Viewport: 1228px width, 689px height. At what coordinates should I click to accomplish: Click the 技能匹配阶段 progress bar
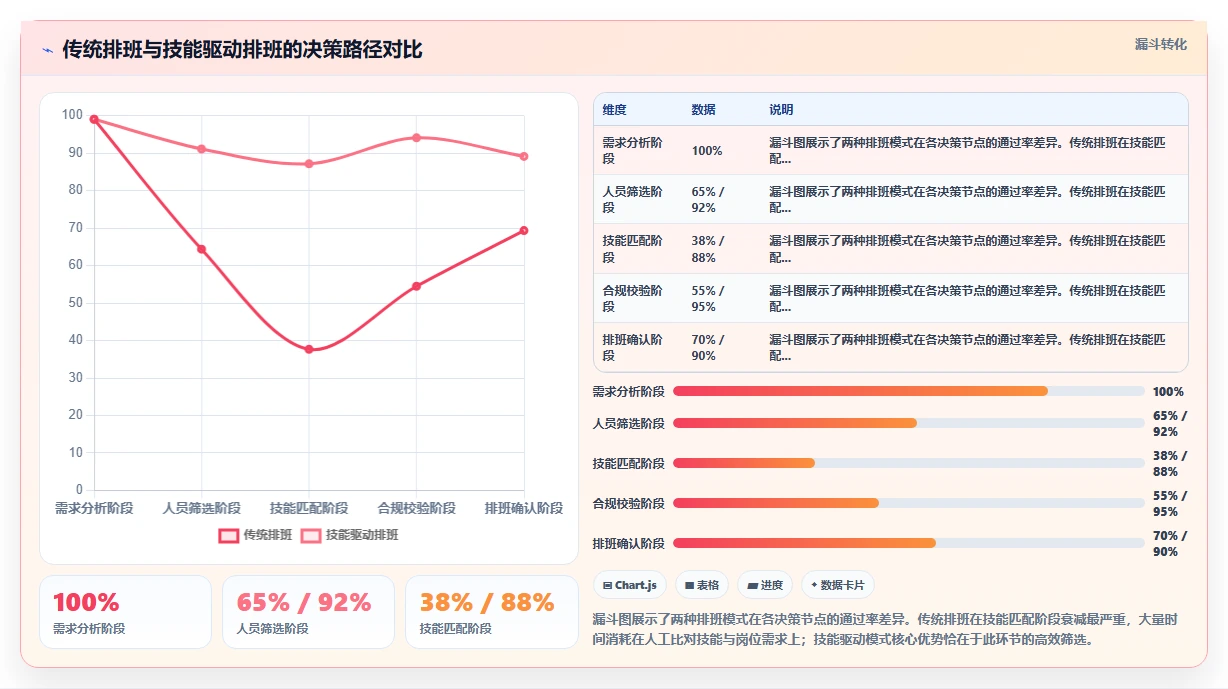[908, 463]
